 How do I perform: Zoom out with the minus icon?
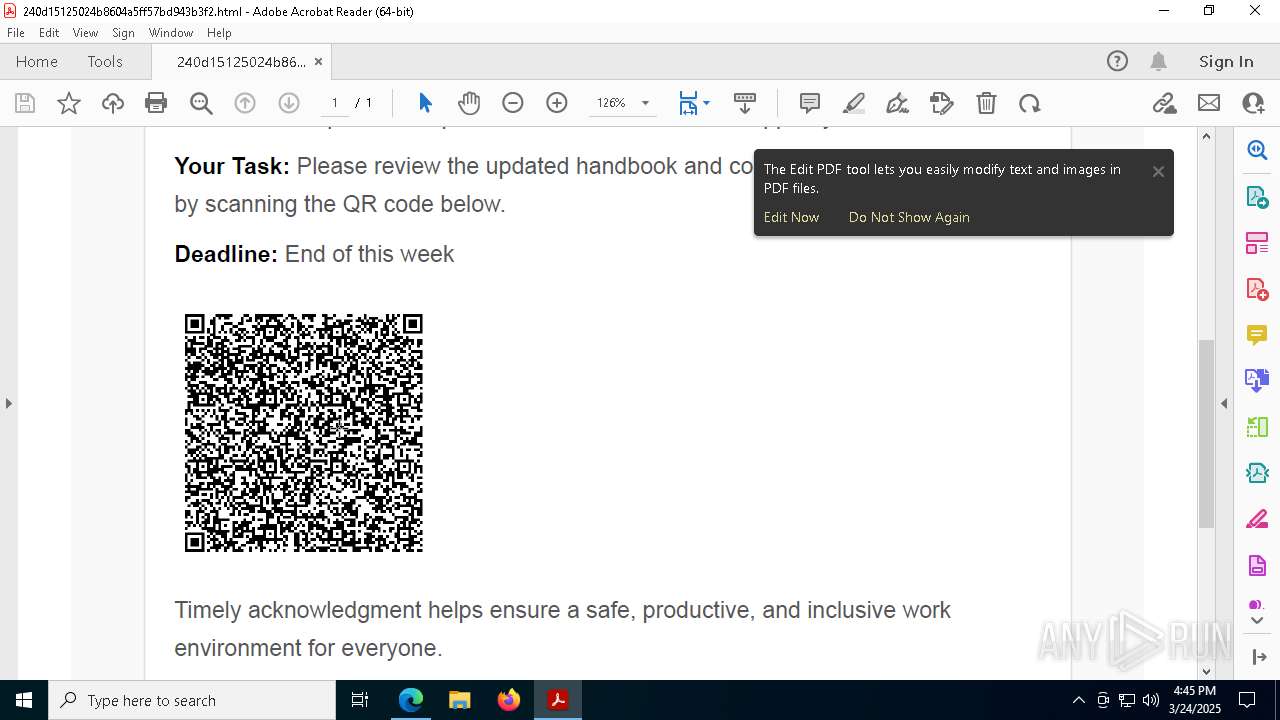tap(513, 103)
